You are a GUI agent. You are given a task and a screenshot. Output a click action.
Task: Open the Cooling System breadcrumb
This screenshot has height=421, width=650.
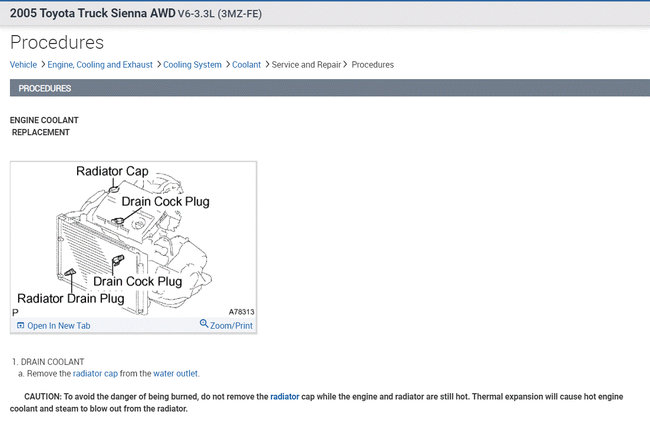coord(192,65)
